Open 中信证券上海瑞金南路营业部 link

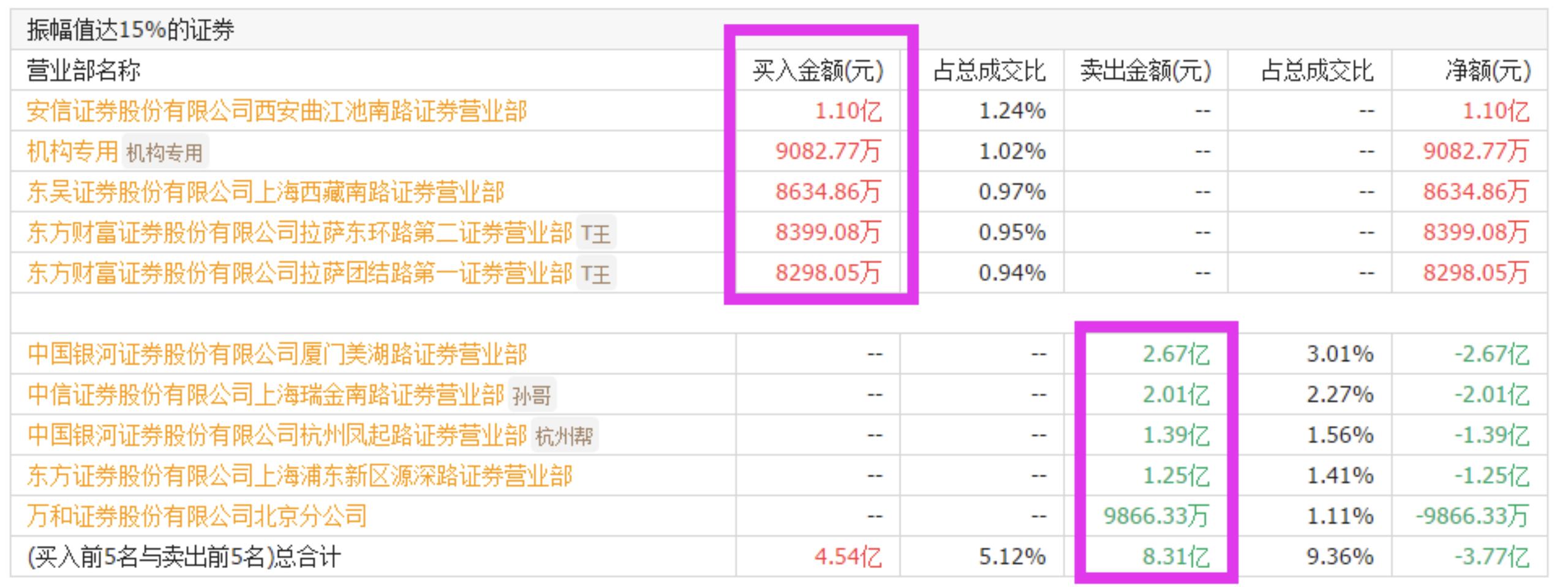pos(265,395)
